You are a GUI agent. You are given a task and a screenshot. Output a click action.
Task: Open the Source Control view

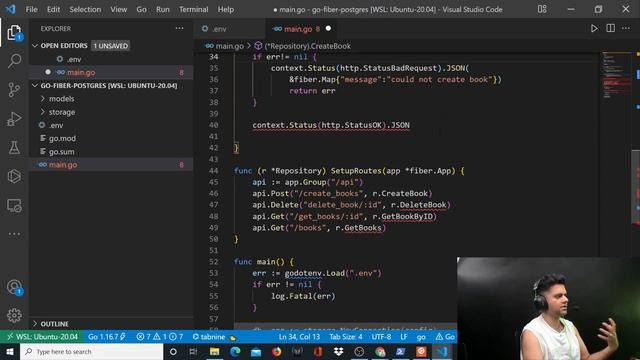click(x=14, y=89)
